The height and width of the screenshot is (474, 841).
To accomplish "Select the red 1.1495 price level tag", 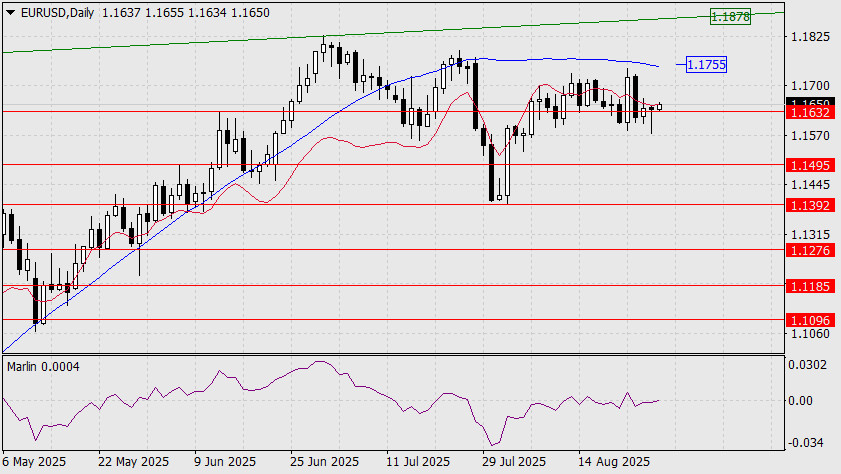I will click(x=810, y=165).
